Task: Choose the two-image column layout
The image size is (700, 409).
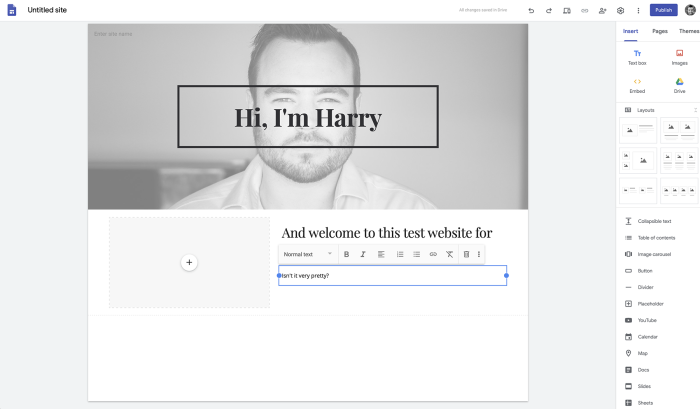Action: (x=679, y=130)
